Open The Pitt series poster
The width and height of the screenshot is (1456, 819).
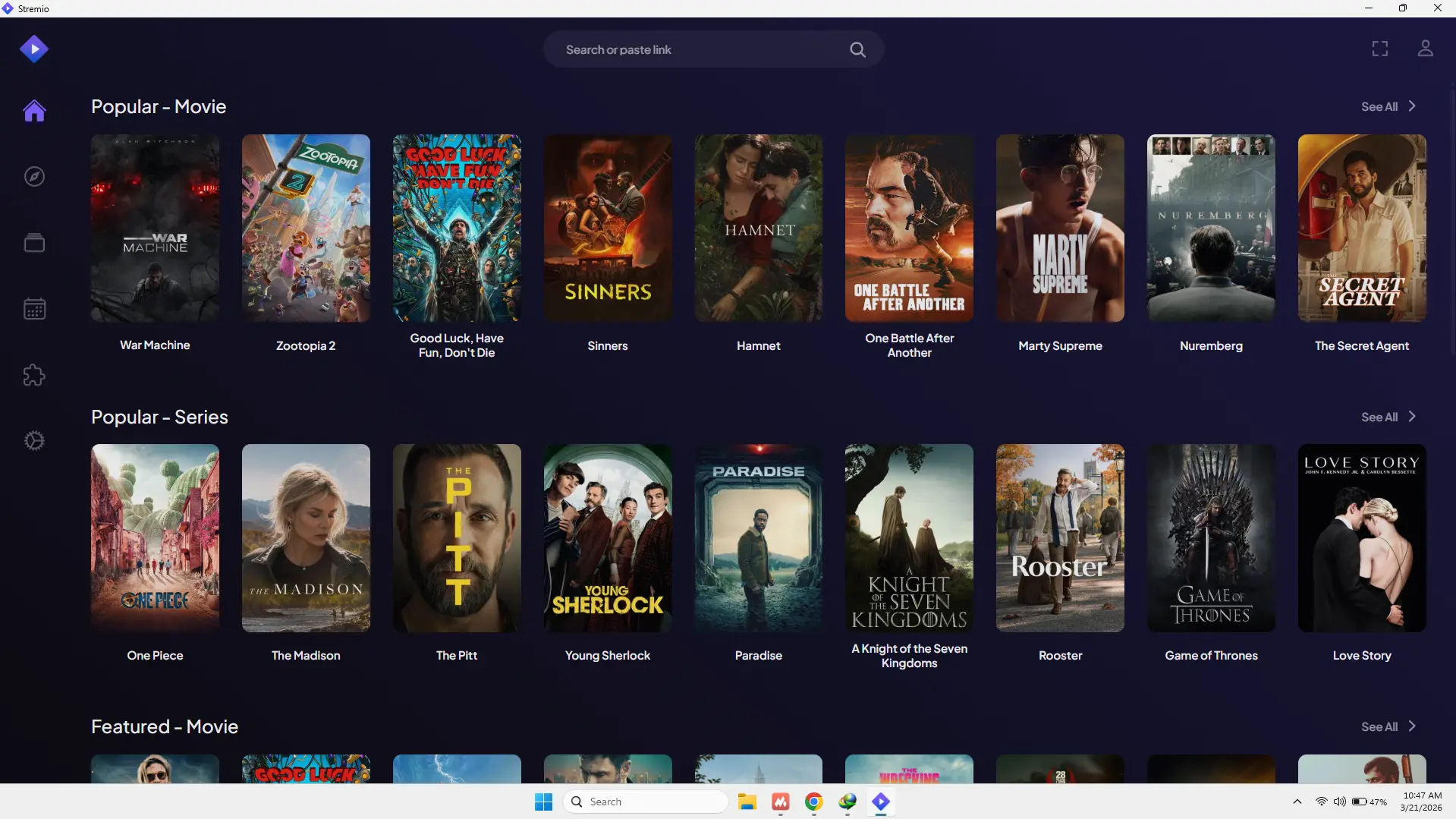(457, 538)
